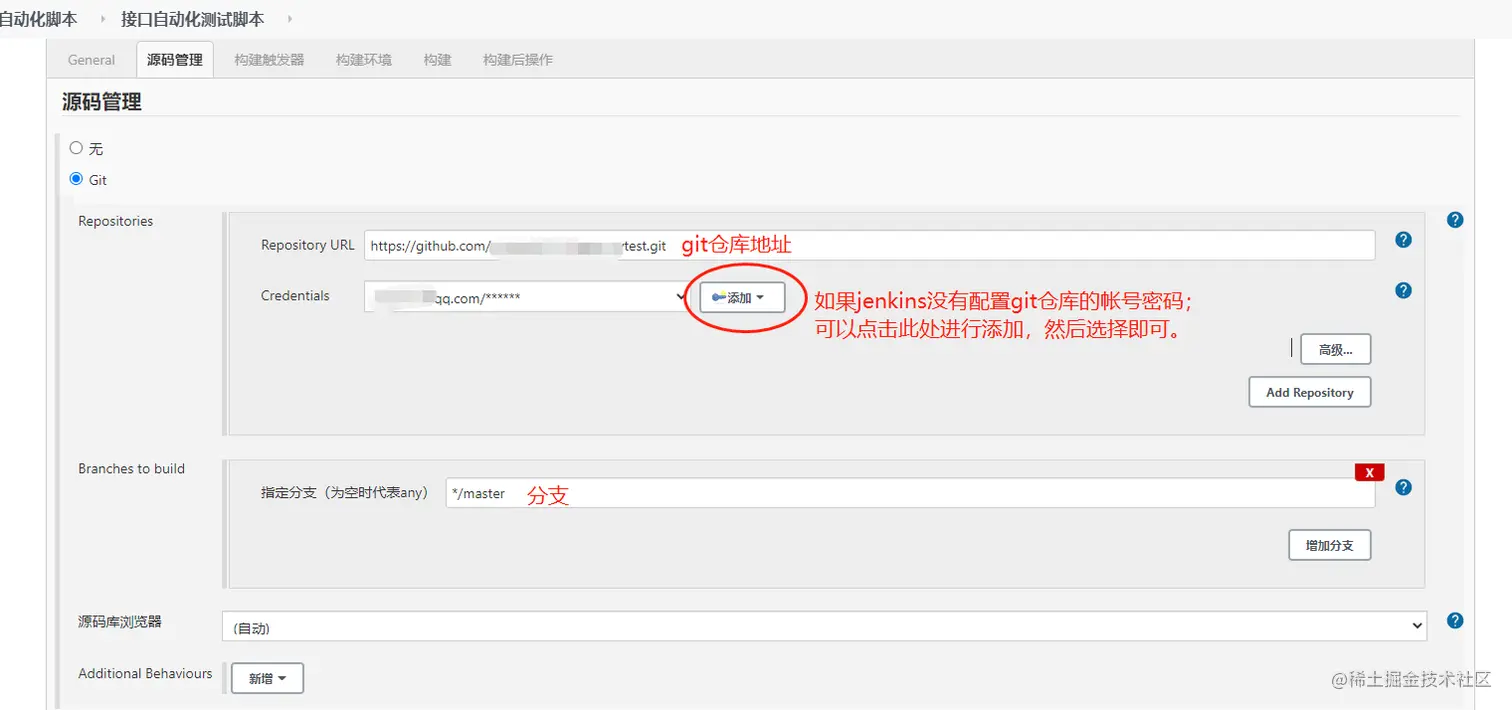Select the Git source control option
The height and width of the screenshot is (710, 1512).
tap(76, 180)
